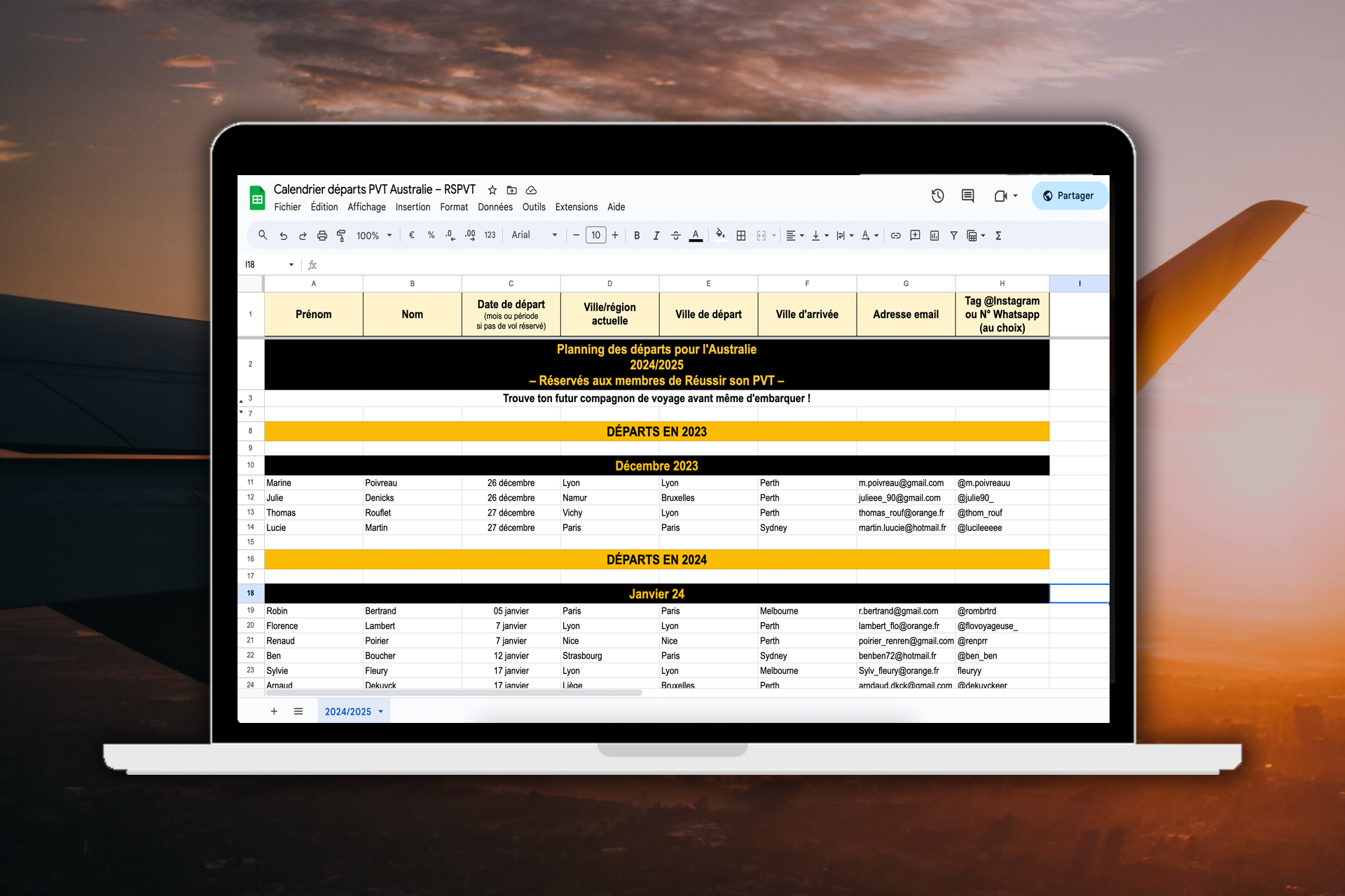
Task: Print the spreadsheet
Action: pyautogui.click(x=322, y=236)
